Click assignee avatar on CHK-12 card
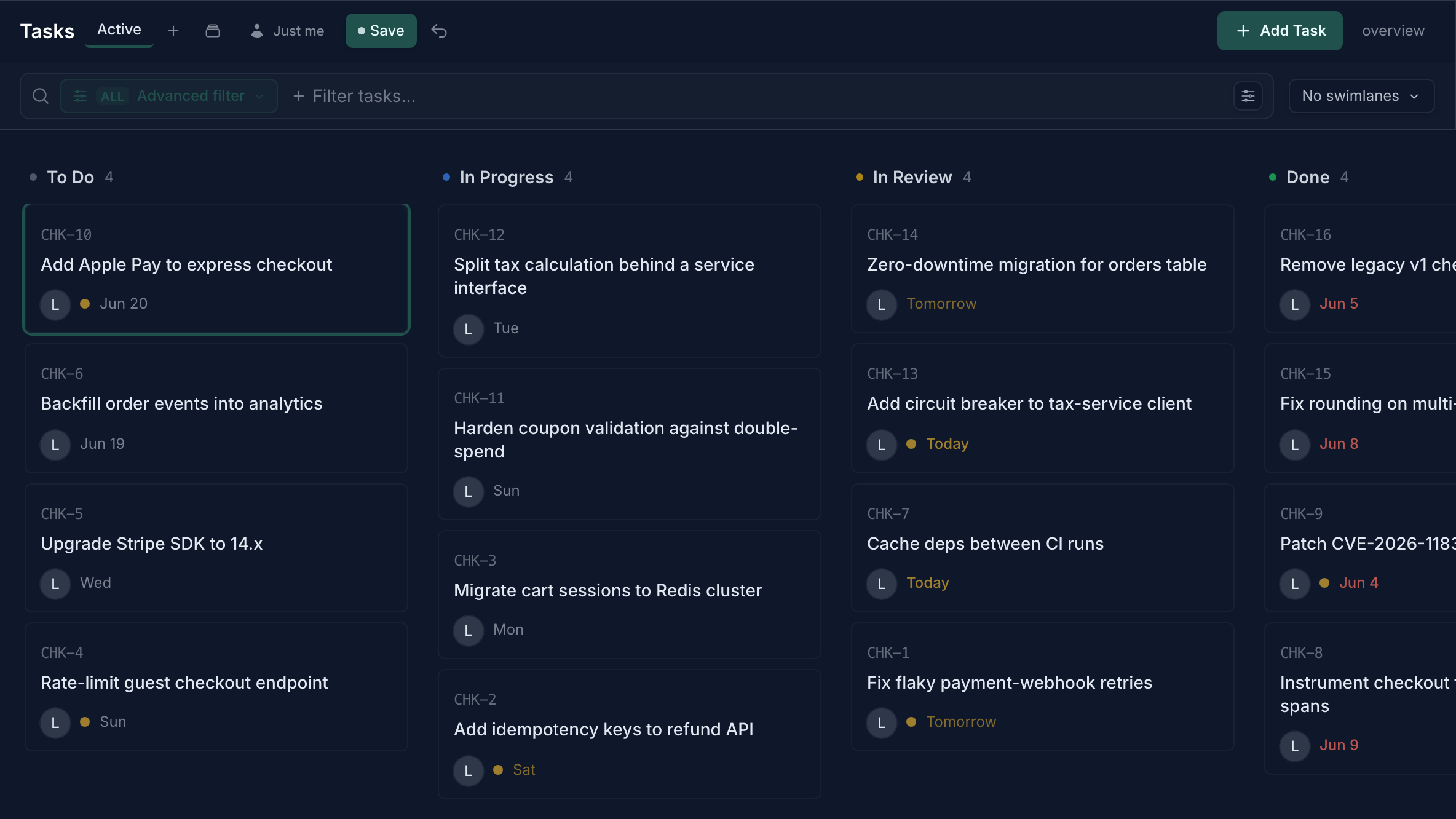This screenshot has height=819, width=1456. 469,329
